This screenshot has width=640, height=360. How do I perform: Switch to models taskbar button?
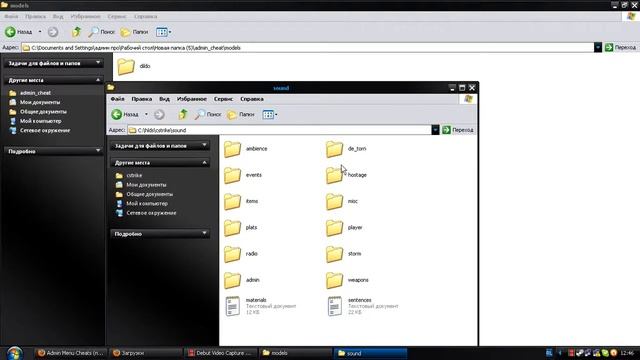click(x=296, y=353)
